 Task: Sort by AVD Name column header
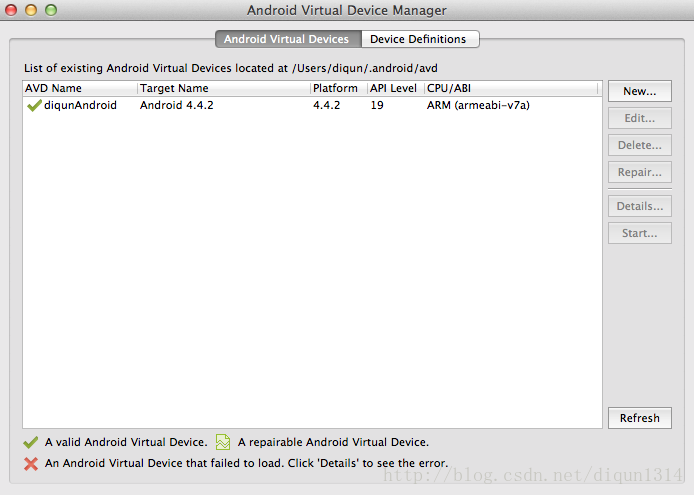[80, 88]
